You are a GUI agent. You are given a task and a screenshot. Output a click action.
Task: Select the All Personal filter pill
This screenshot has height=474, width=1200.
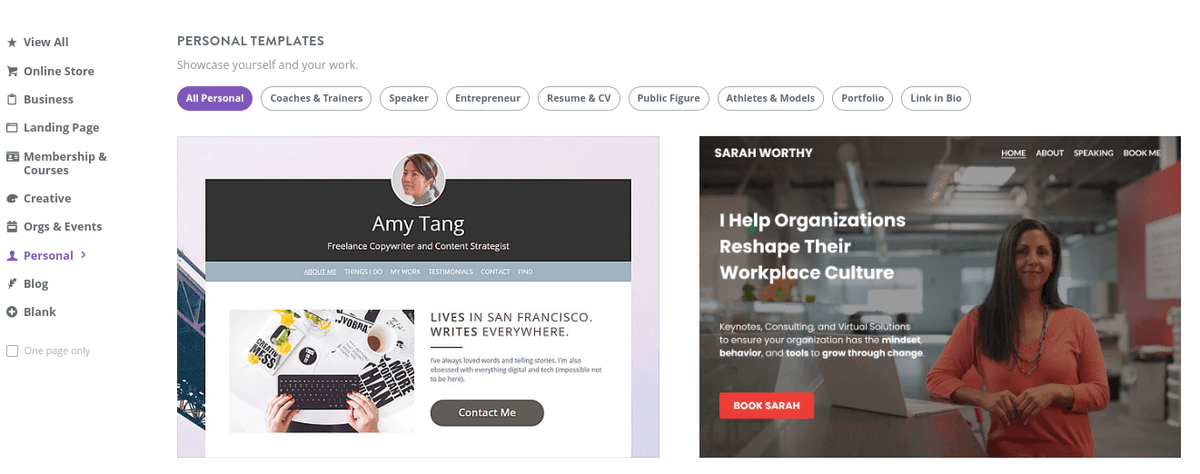[214, 98]
